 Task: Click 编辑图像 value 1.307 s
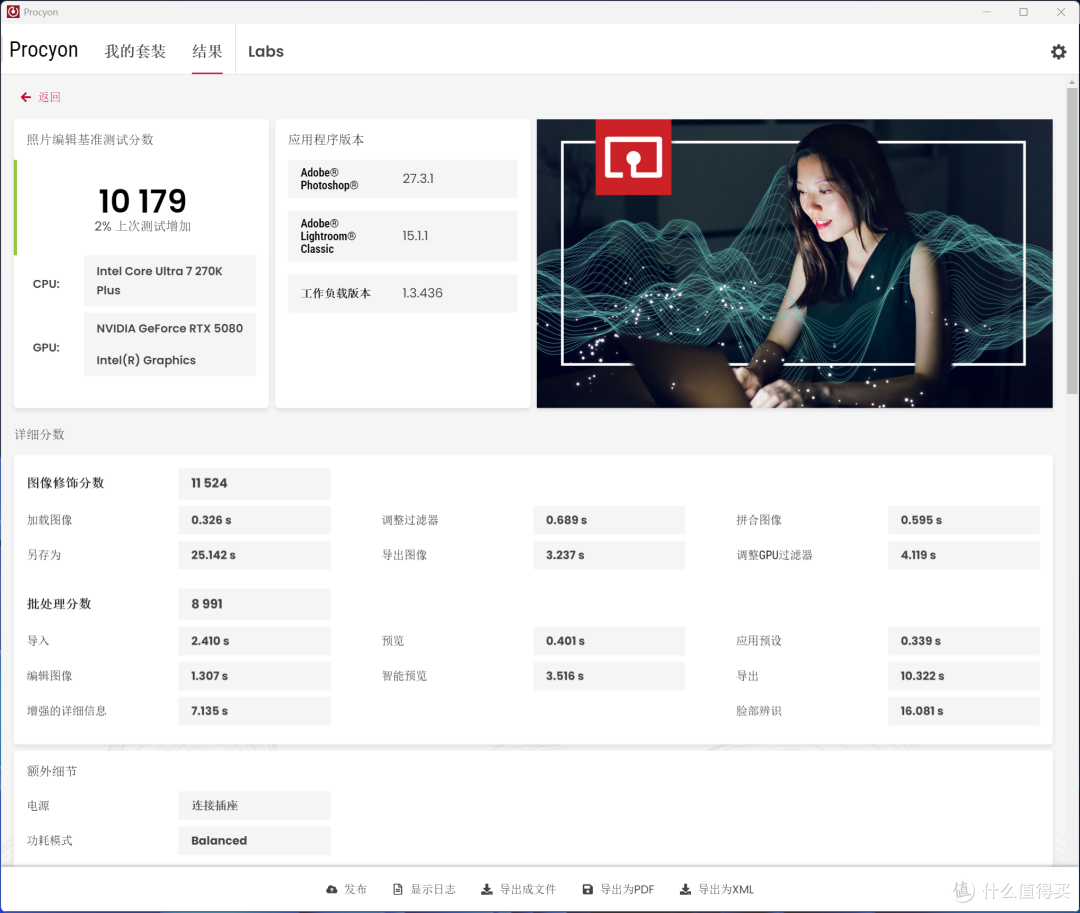coord(254,676)
